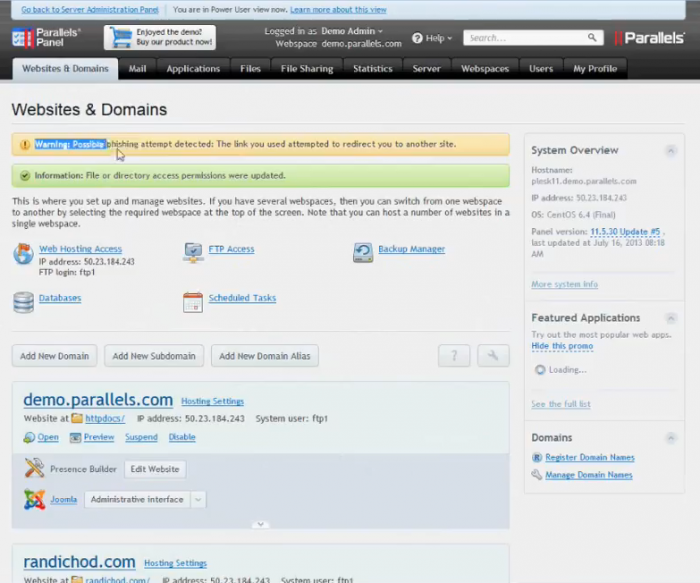700x583 pixels.
Task: Click the Parallels Panel logo icon
Action: [x=23, y=38]
